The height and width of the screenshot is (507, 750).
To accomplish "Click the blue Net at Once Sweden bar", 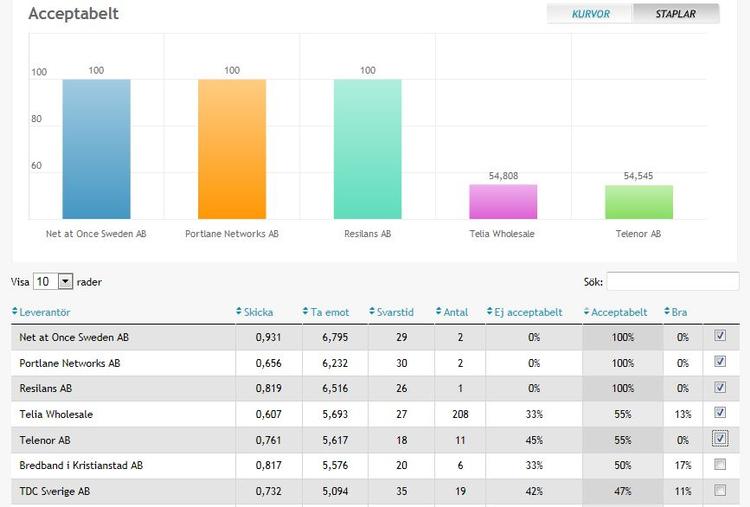I will click(96, 149).
